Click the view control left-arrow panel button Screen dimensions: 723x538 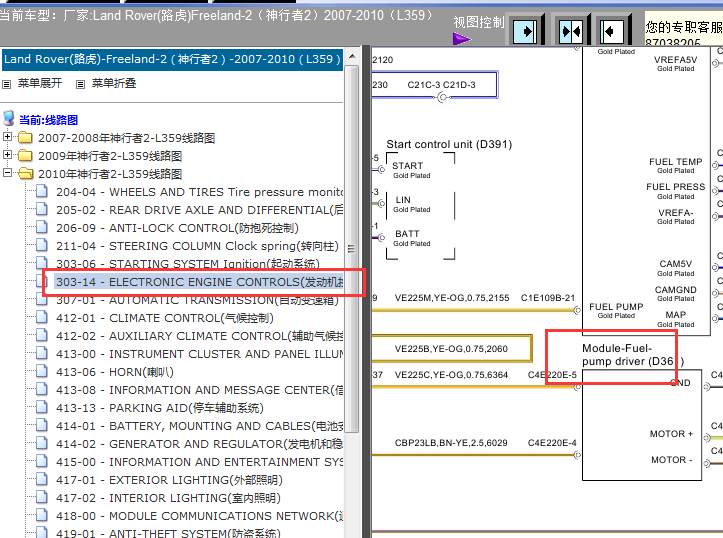tap(611, 31)
